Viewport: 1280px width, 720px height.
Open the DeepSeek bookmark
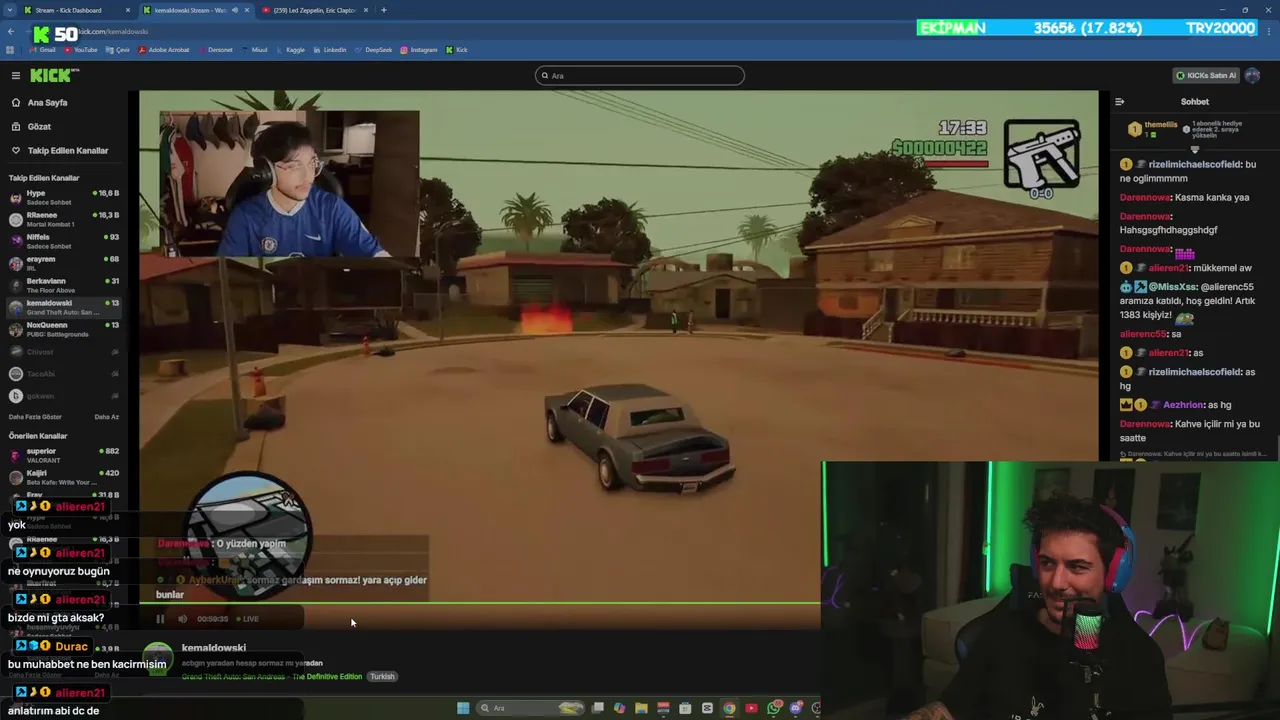(x=373, y=50)
